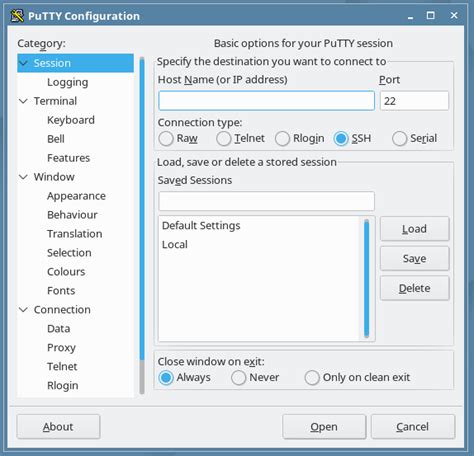The width and height of the screenshot is (474, 456).
Task: Focus the Host Name input field
Action: [266, 101]
